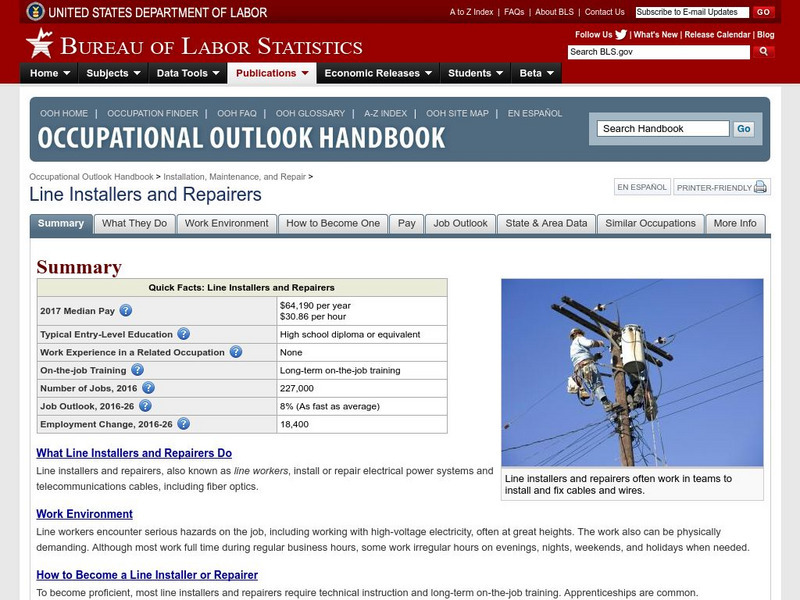800x600 pixels.
Task: Open the Release Calendar link
Action: [x=717, y=35]
